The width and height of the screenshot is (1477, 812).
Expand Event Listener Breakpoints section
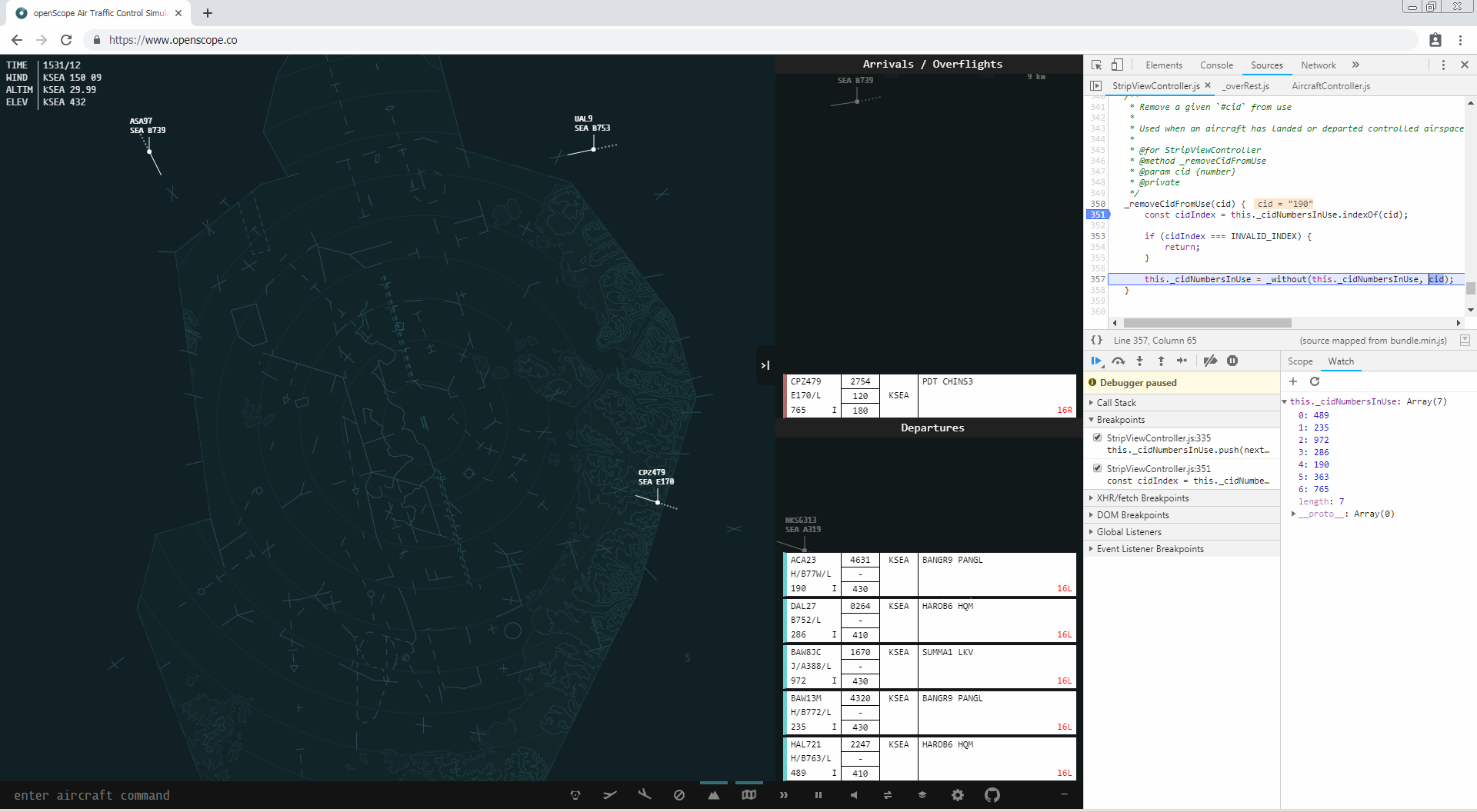(1182, 549)
